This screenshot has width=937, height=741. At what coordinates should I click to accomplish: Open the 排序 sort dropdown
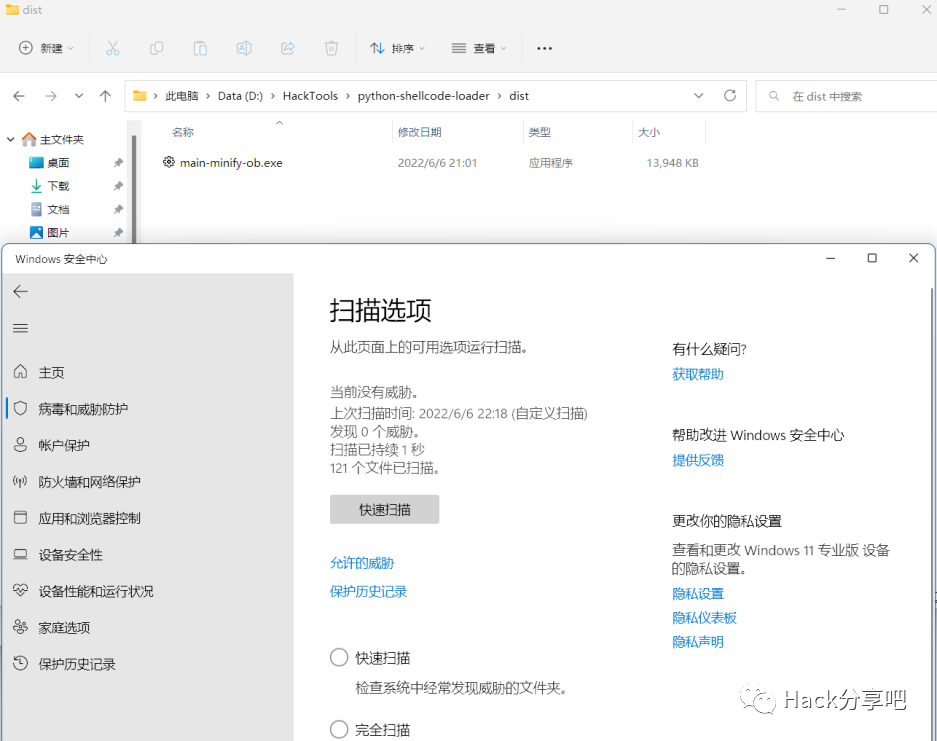397,48
